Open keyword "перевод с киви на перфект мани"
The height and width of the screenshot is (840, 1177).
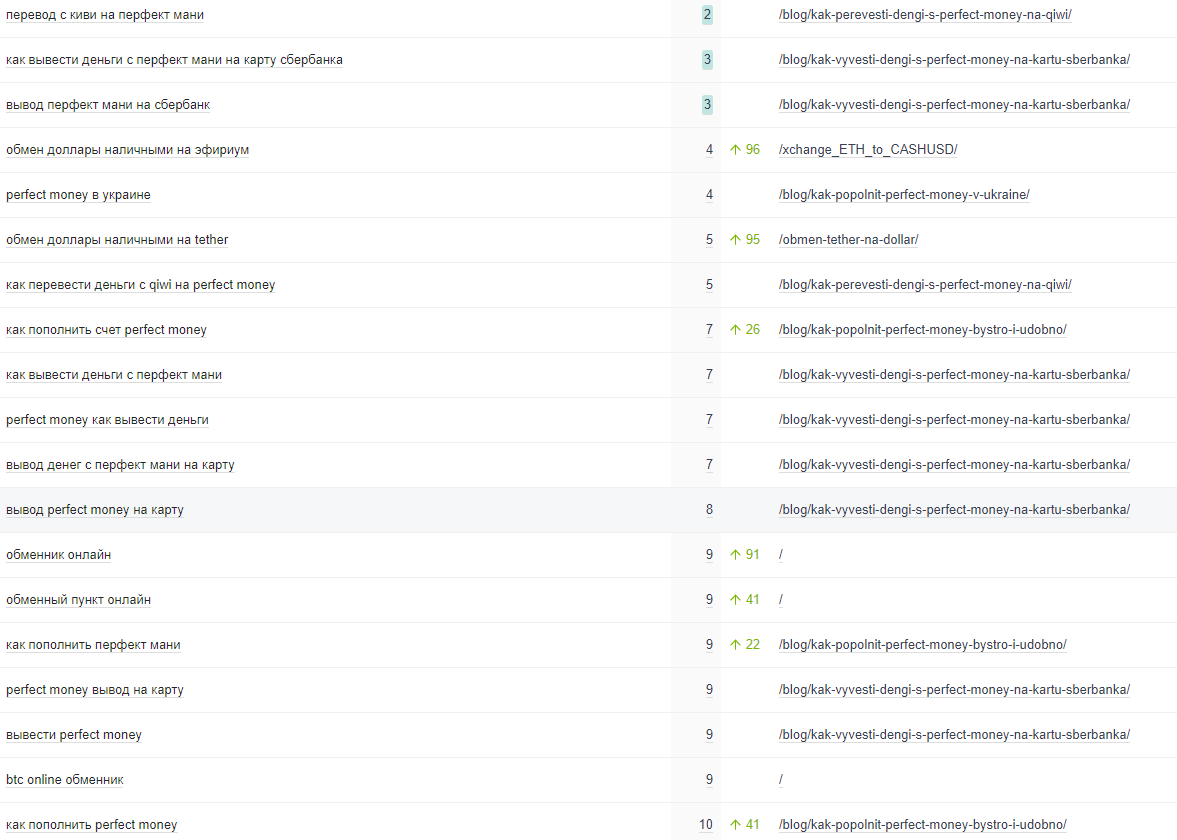click(x=105, y=15)
